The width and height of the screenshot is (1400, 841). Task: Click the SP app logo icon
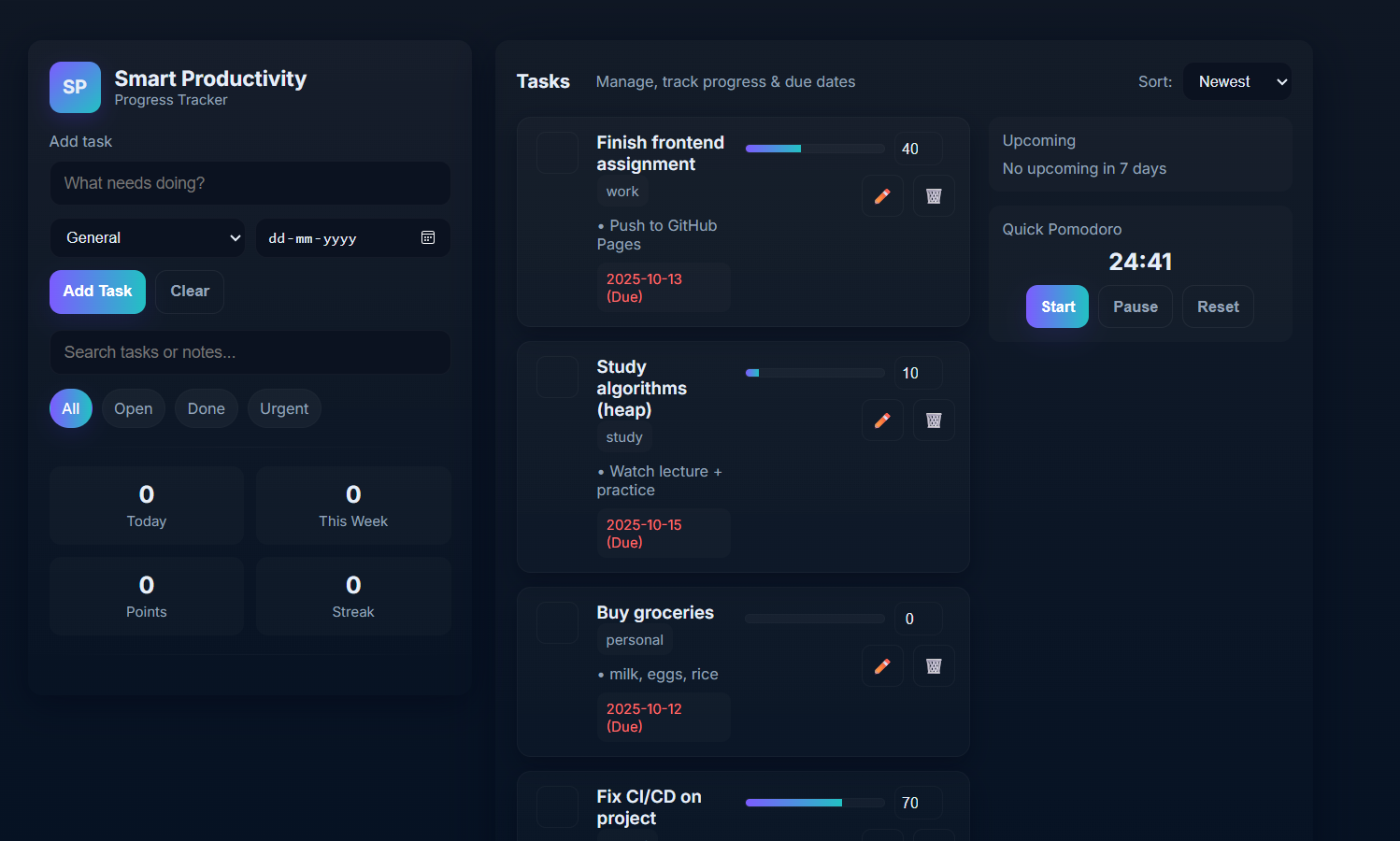pos(75,87)
